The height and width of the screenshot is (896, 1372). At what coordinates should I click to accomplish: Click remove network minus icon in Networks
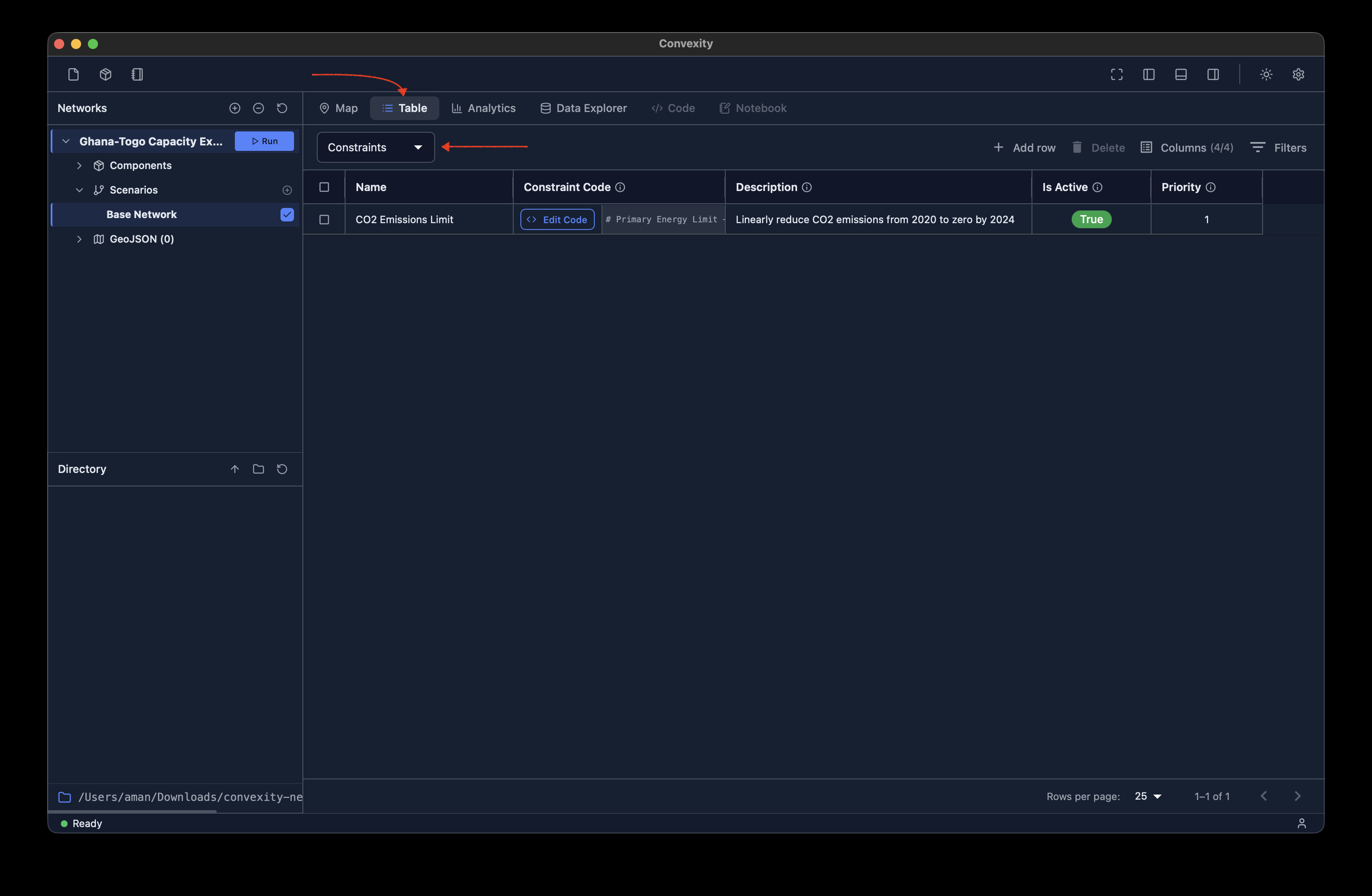pyautogui.click(x=258, y=109)
